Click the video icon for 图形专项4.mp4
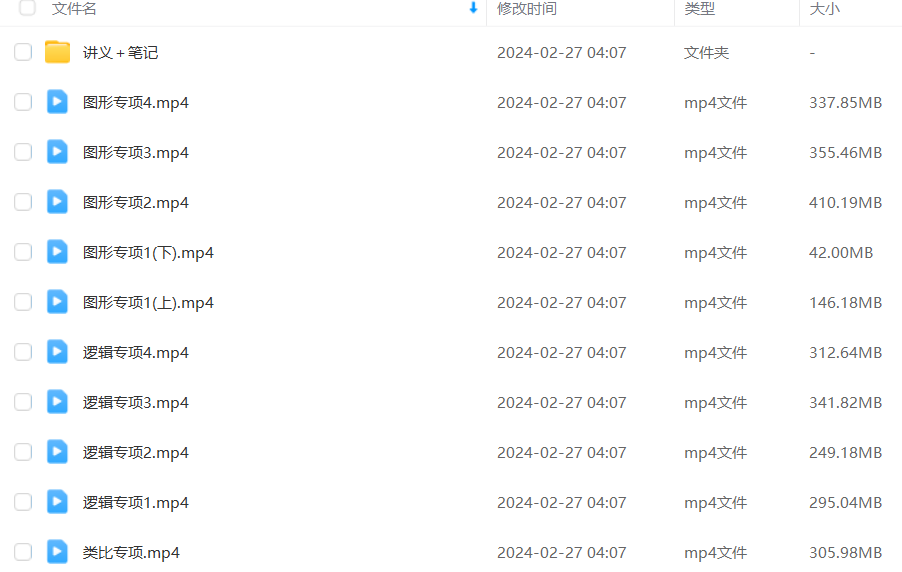 57,102
